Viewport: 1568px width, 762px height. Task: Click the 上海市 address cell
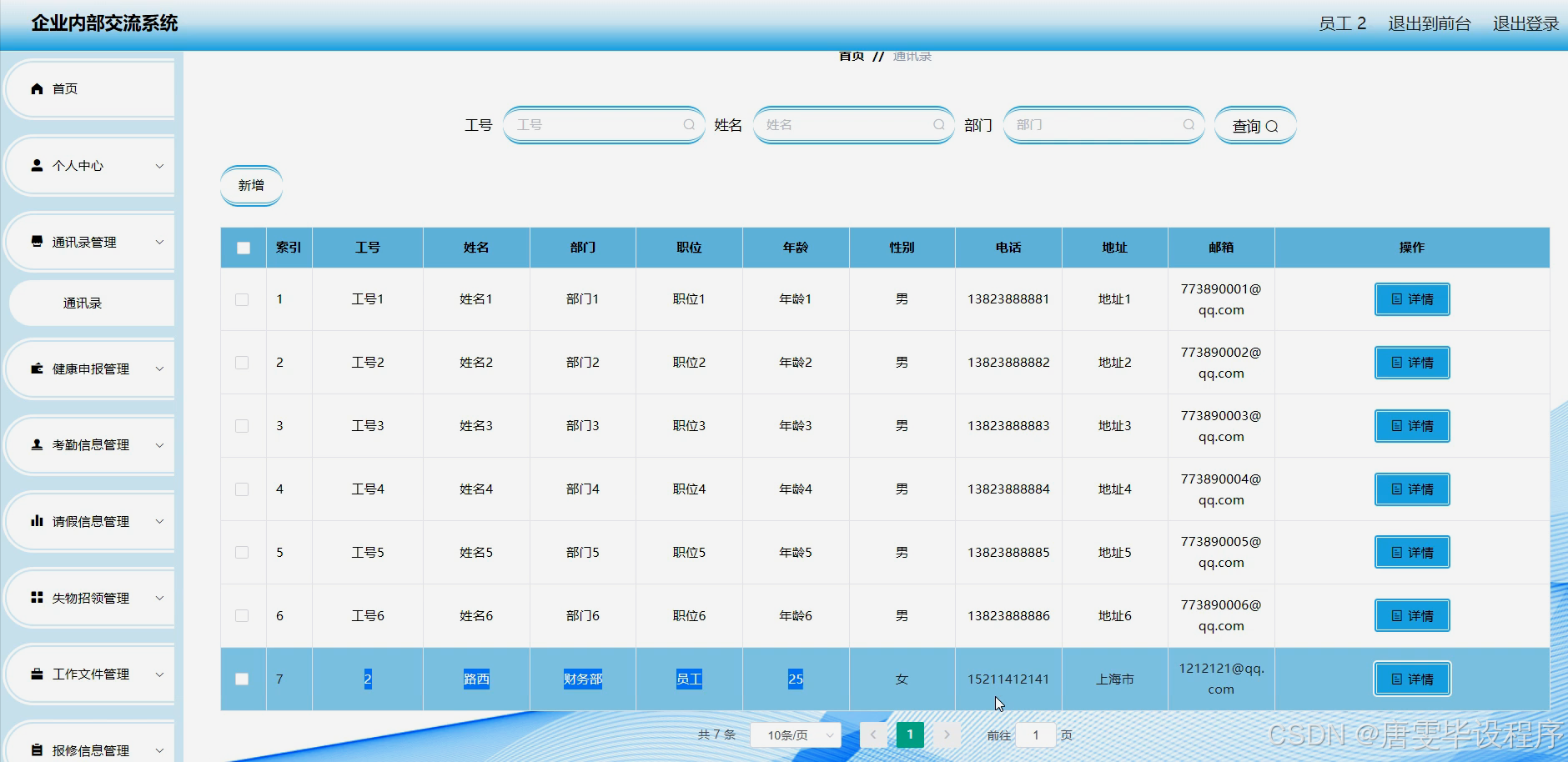1115,679
